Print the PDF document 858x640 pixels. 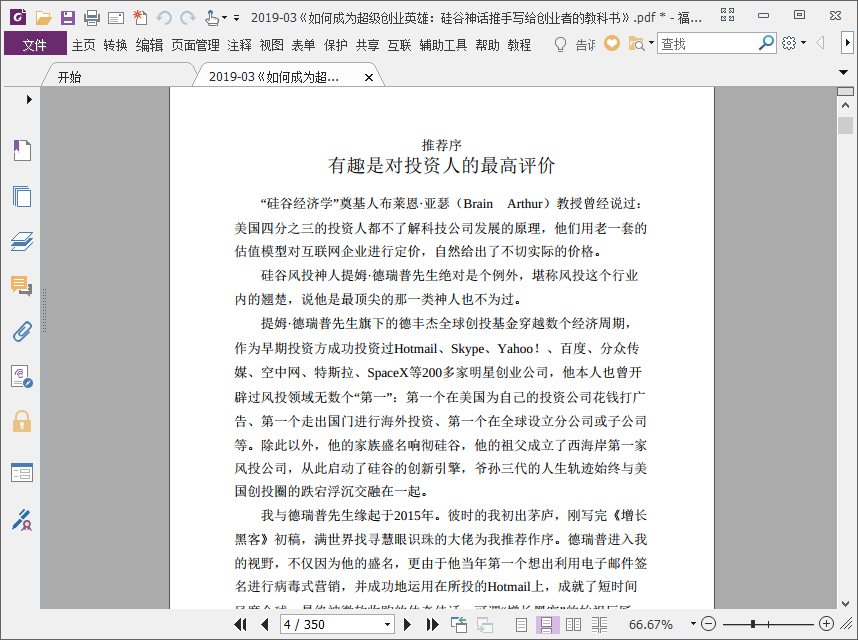tap(91, 18)
